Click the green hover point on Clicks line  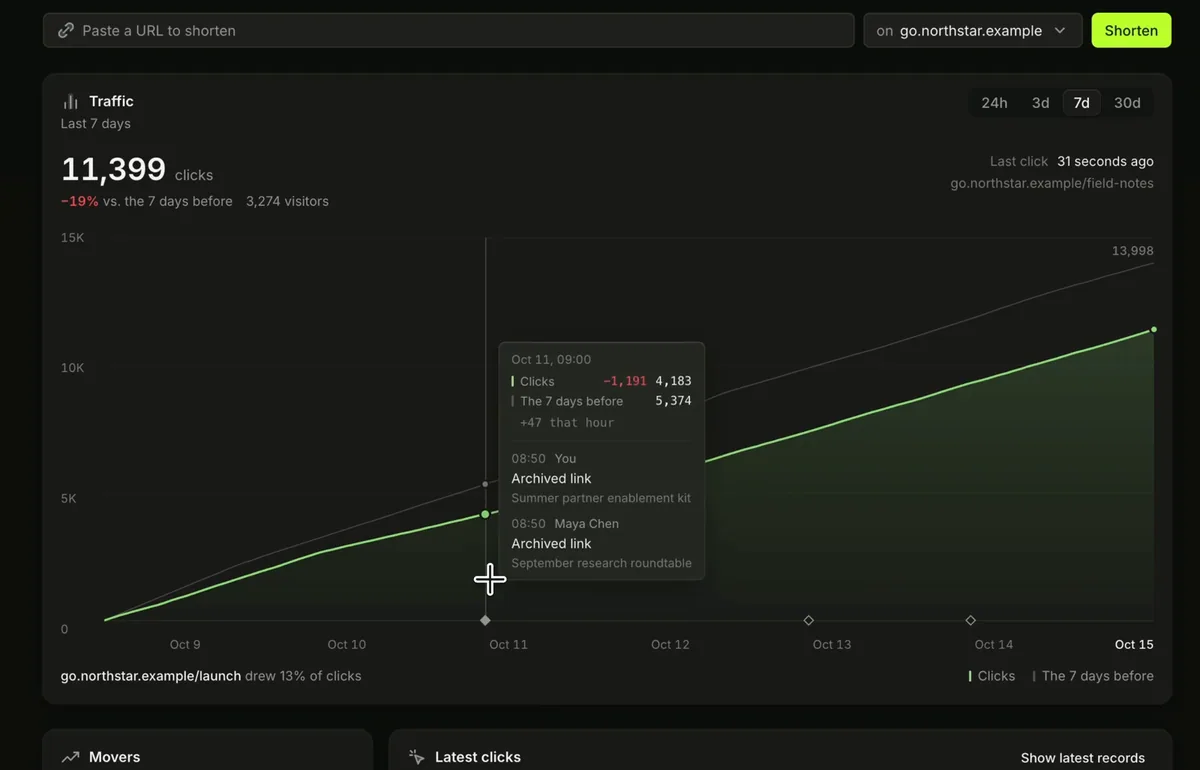pos(485,514)
